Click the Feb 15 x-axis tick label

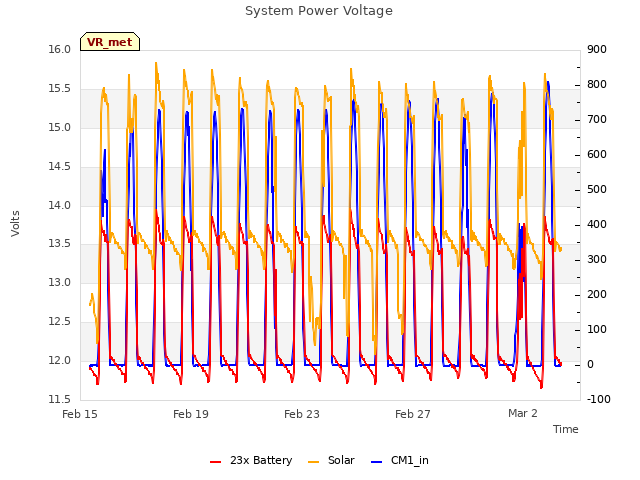pyautogui.click(x=80, y=414)
